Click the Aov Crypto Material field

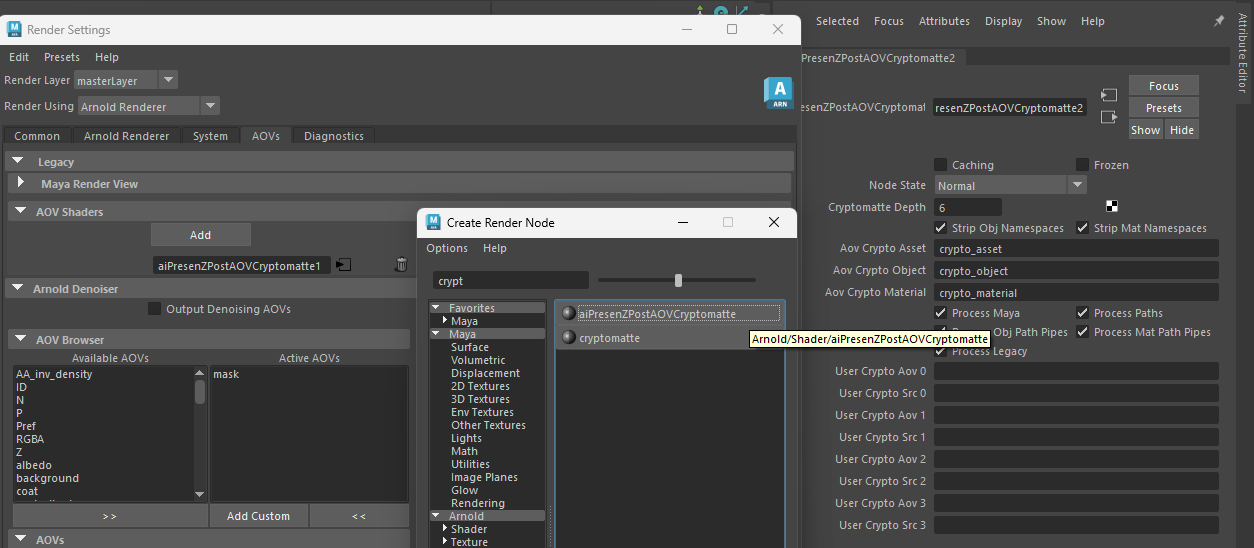(x=1076, y=292)
